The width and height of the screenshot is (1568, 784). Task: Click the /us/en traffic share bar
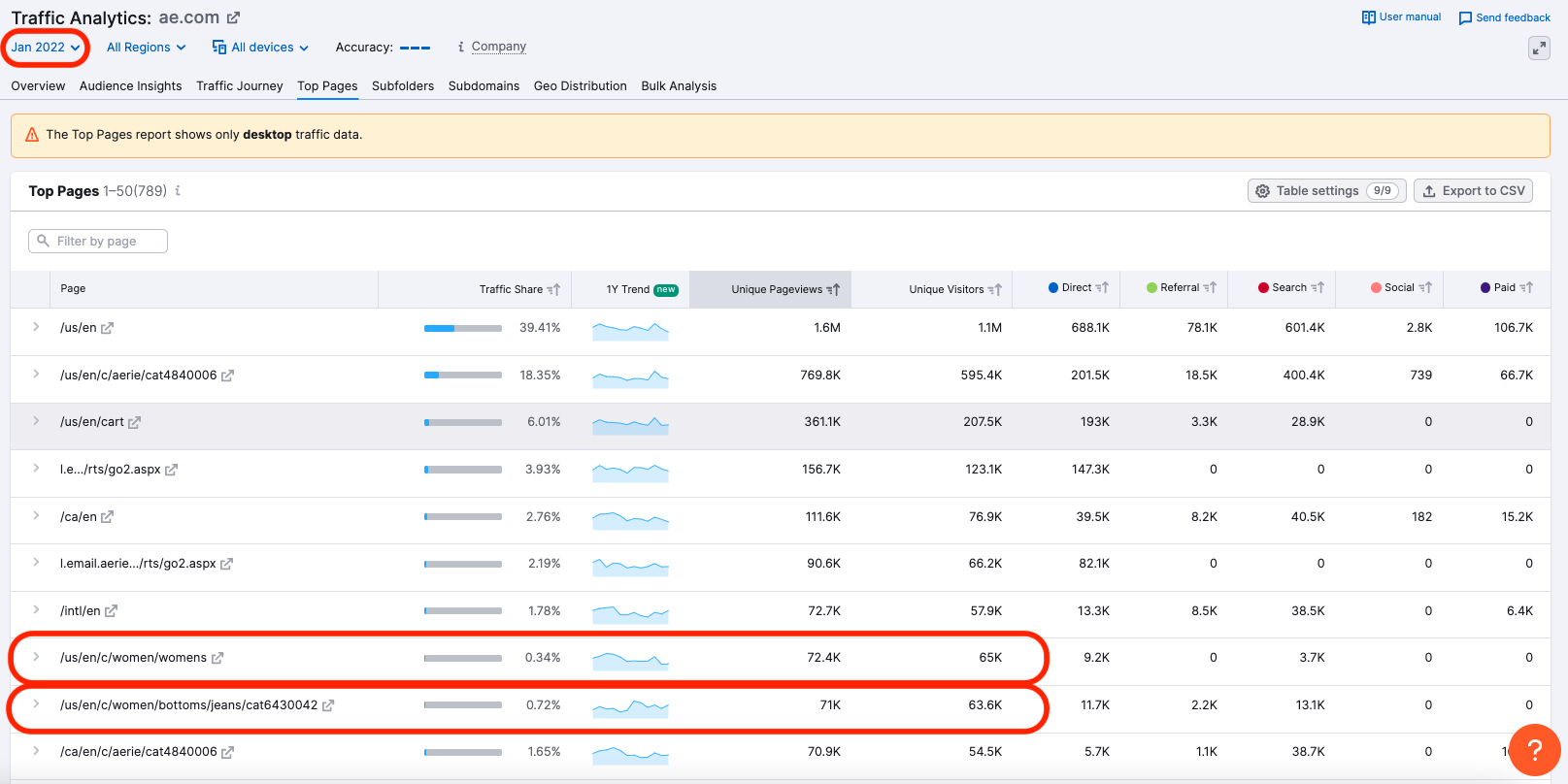463,328
